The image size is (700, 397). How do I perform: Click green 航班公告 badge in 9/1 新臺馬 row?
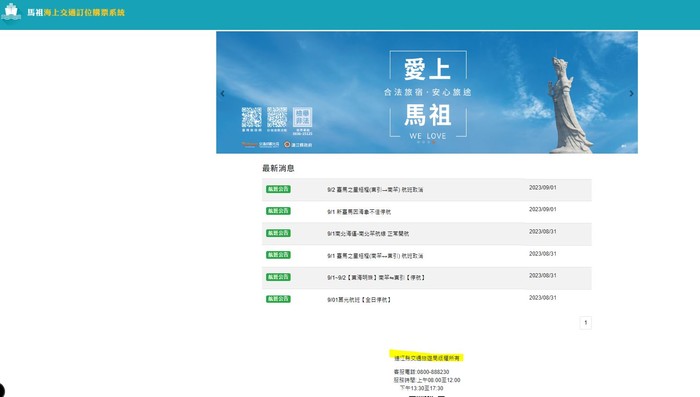tap(278, 211)
